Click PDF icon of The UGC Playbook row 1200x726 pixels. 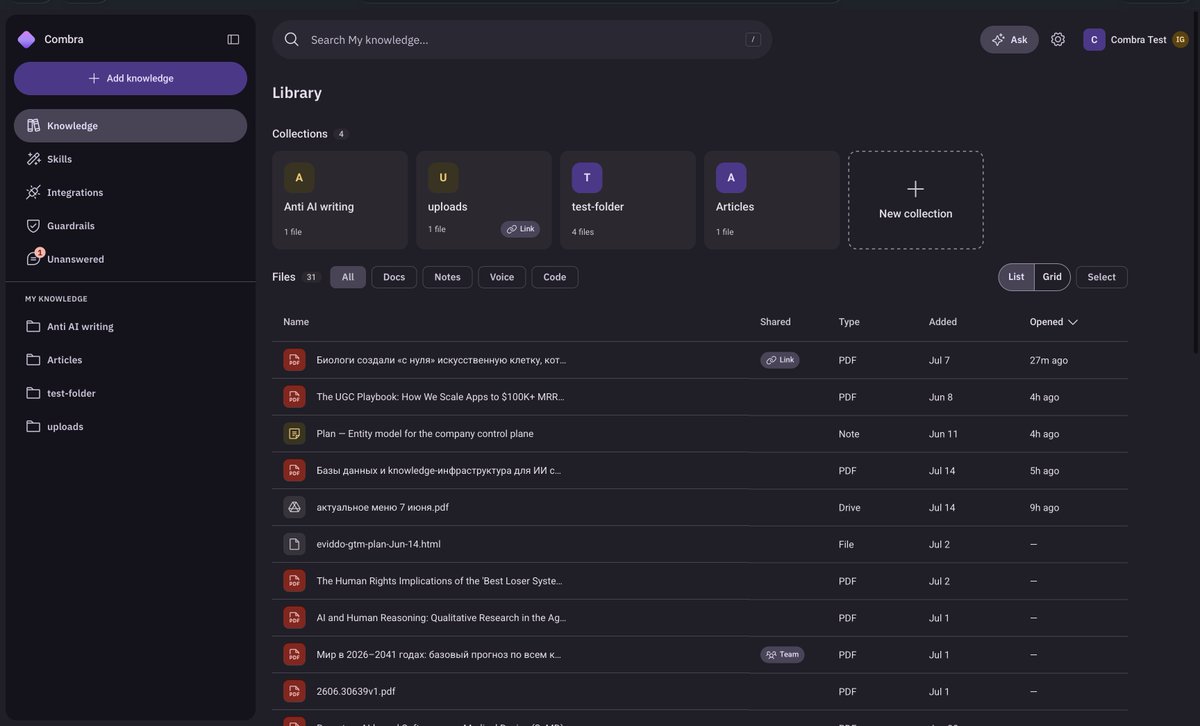(x=294, y=397)
